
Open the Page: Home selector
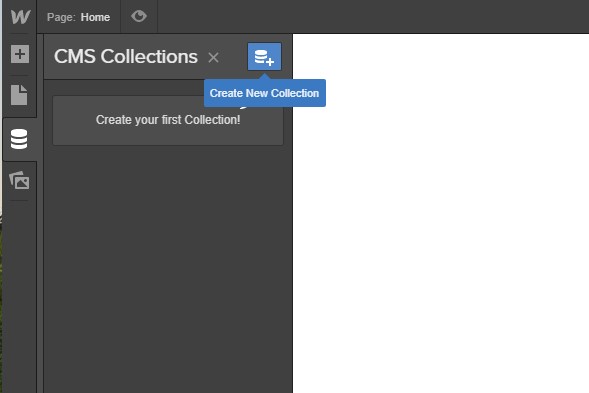(79, 17)
